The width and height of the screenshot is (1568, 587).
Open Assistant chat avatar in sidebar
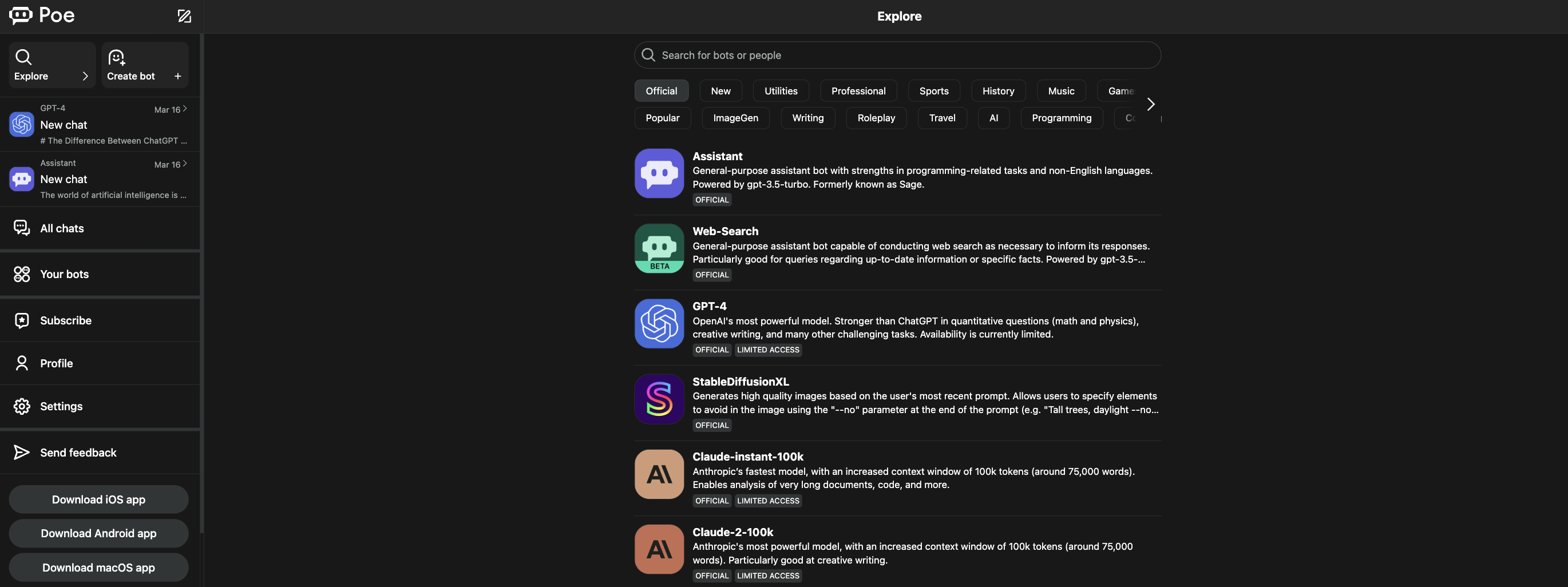click(x=21, y=179)
